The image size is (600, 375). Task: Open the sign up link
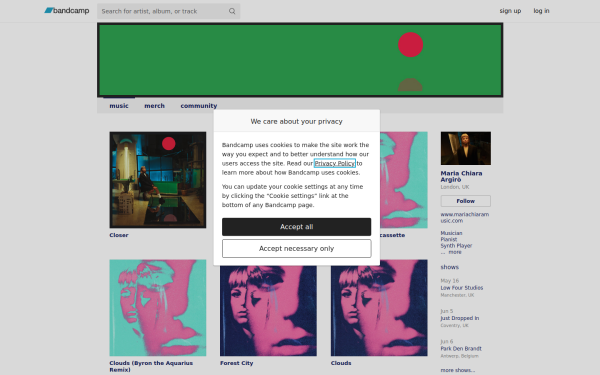[x=510, y=11]
